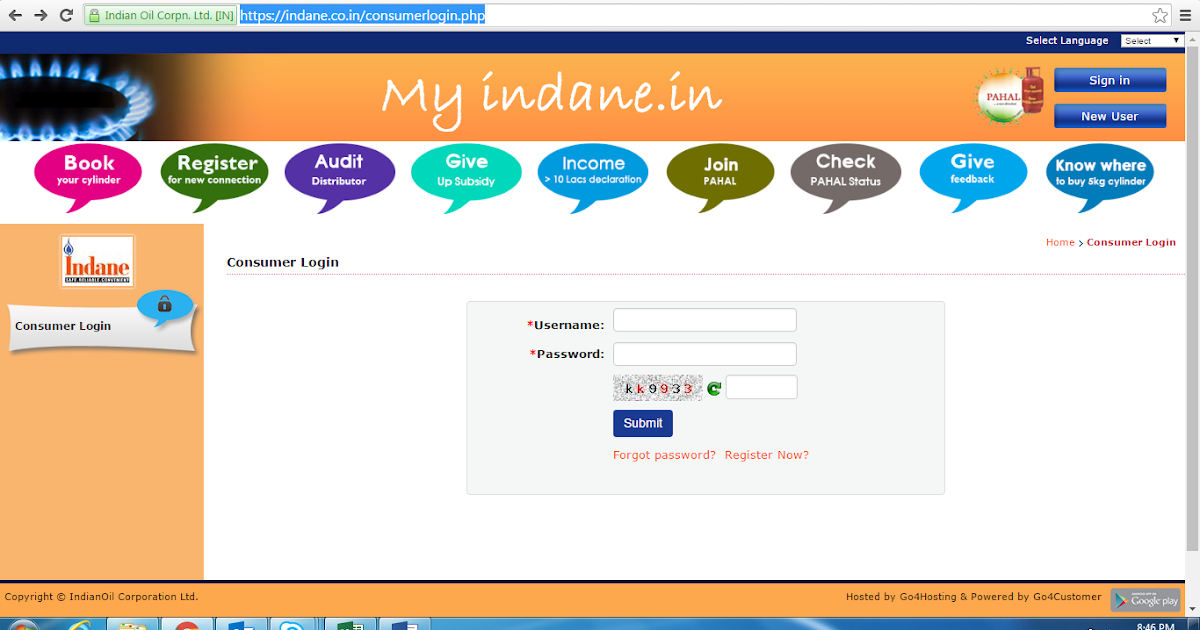Click the green padlock site identity badge

click(160, 16)
